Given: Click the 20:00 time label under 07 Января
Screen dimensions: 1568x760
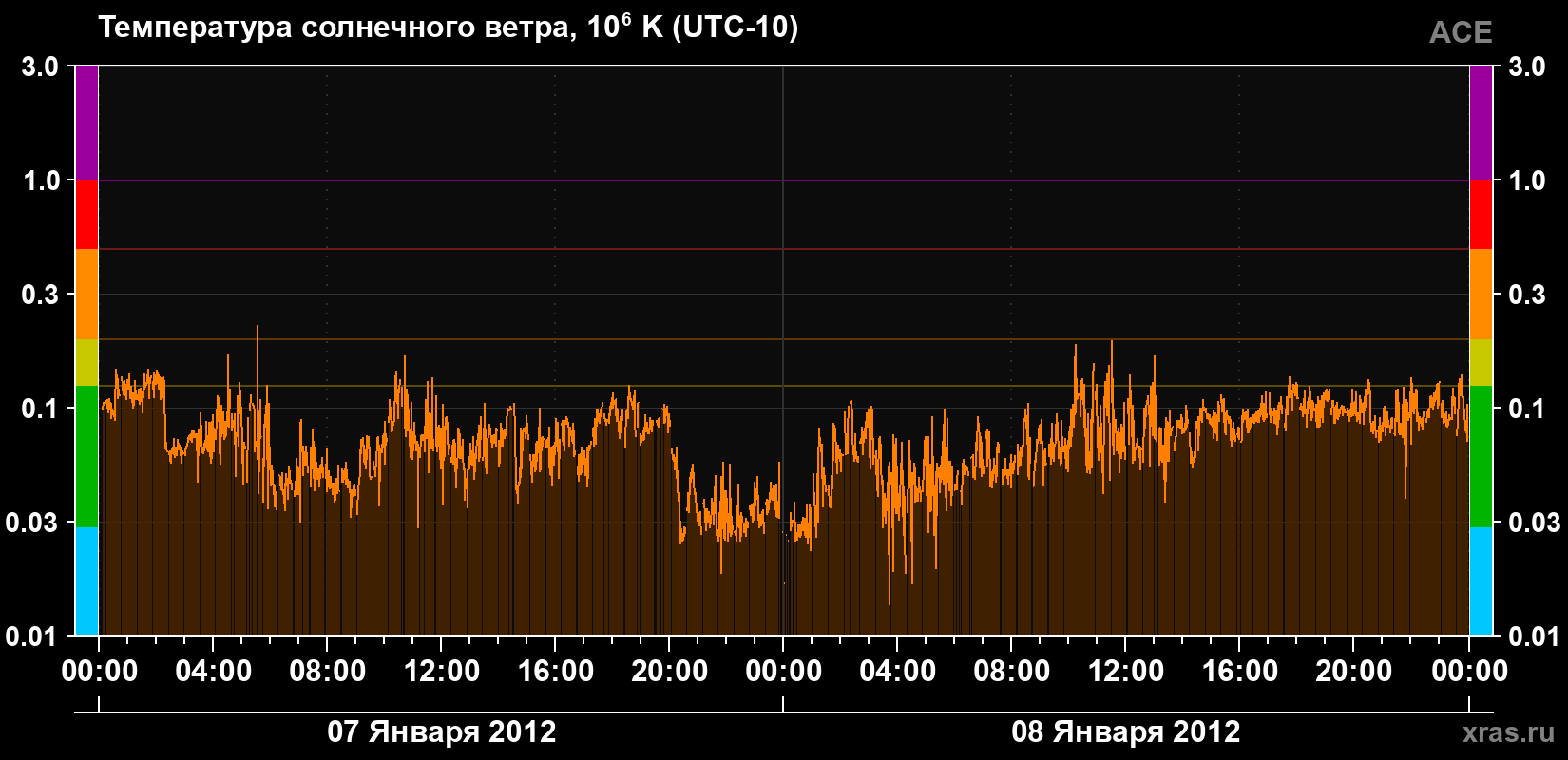Looking at the screenshot, I should 670,671.
